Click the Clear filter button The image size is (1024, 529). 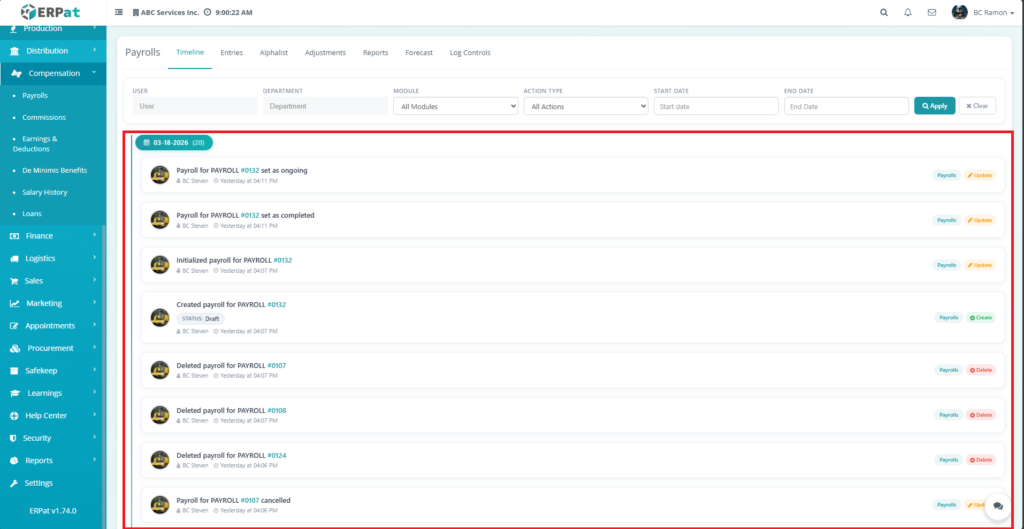(x=977, y=106)
